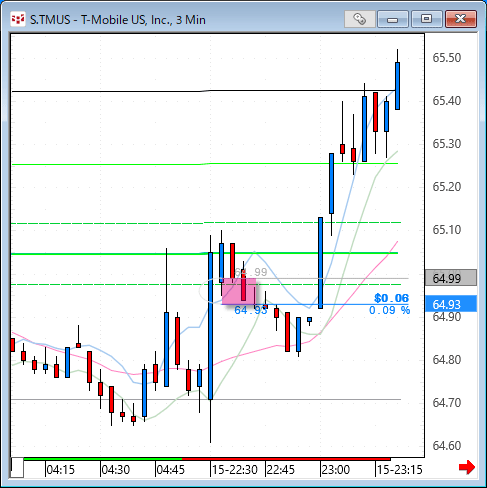Viewport: 487px width, 488px height.
Task: Click the 04:15 time axis label
Action: 61,470
